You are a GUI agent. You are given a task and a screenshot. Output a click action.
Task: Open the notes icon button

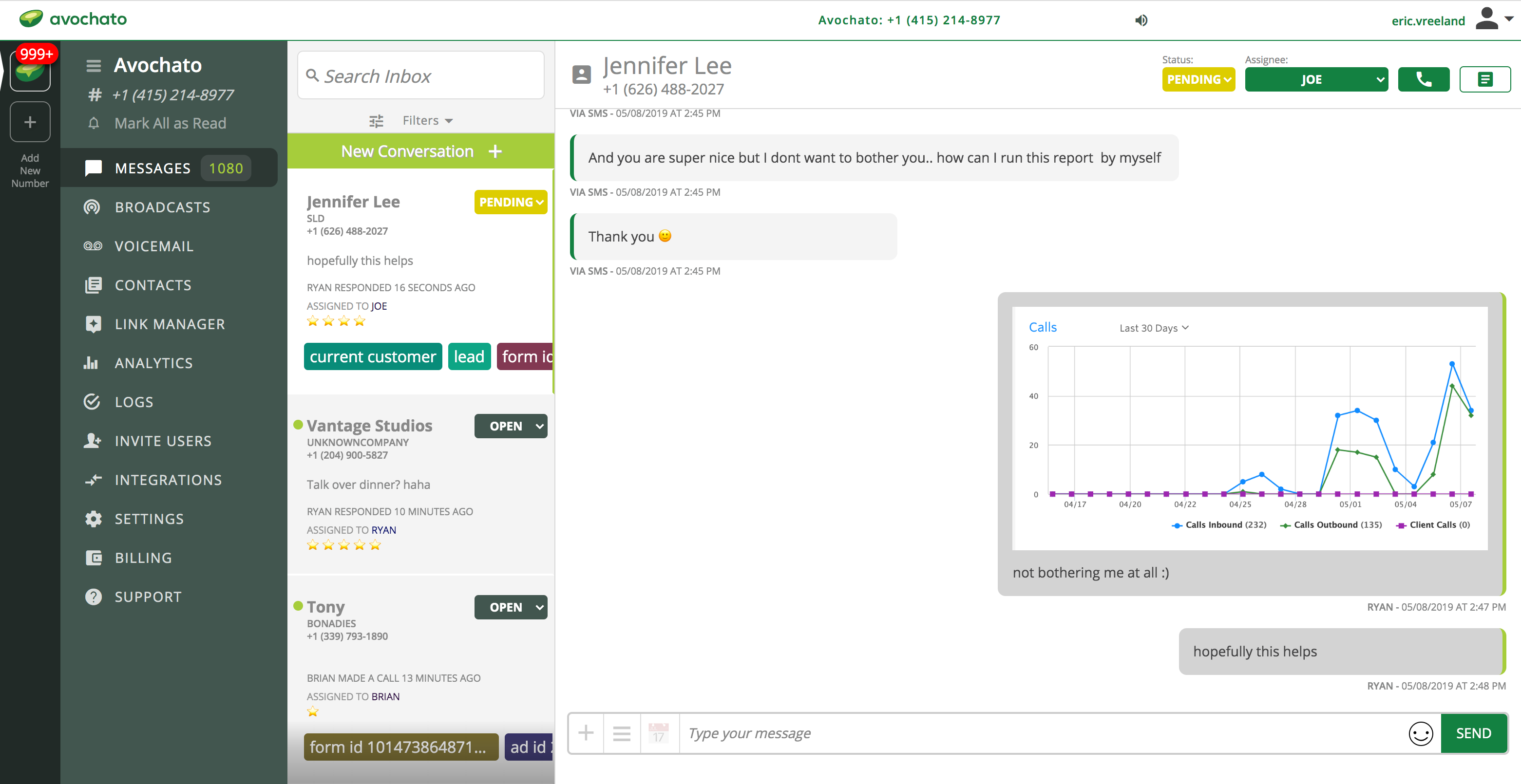click(1484, 80)
